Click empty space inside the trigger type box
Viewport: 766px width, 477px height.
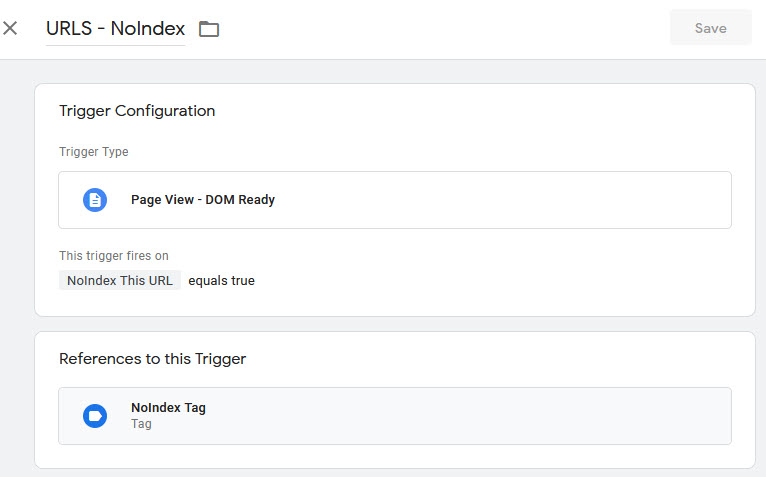pyautogui.click(x=500, y=200)
